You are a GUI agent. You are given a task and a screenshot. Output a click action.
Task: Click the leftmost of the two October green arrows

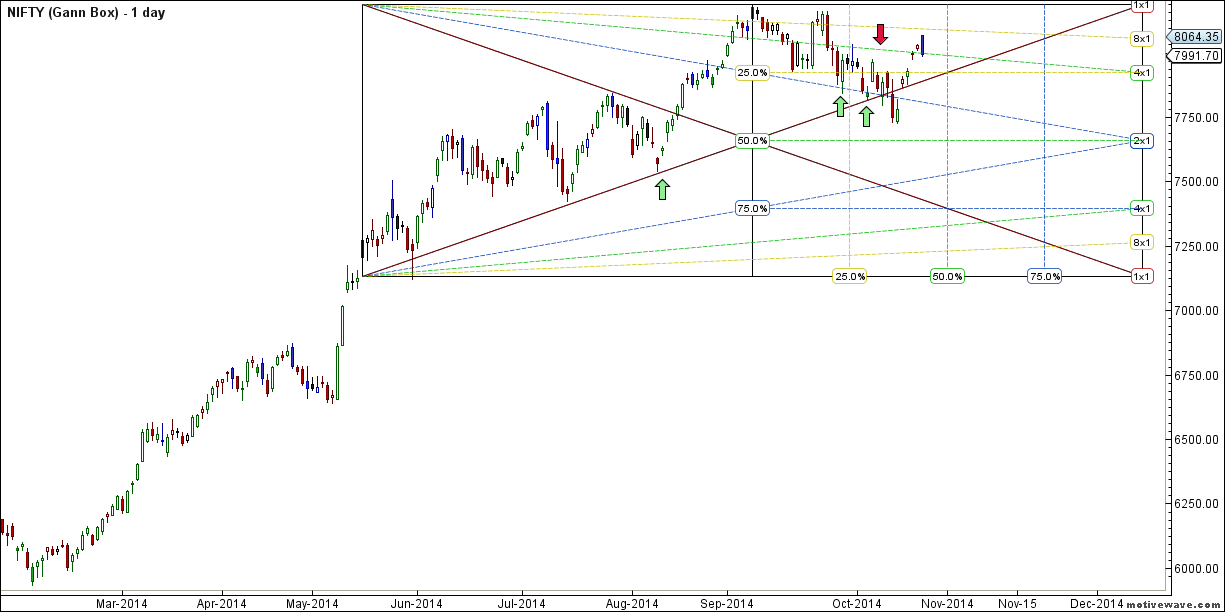coord(840,106)
